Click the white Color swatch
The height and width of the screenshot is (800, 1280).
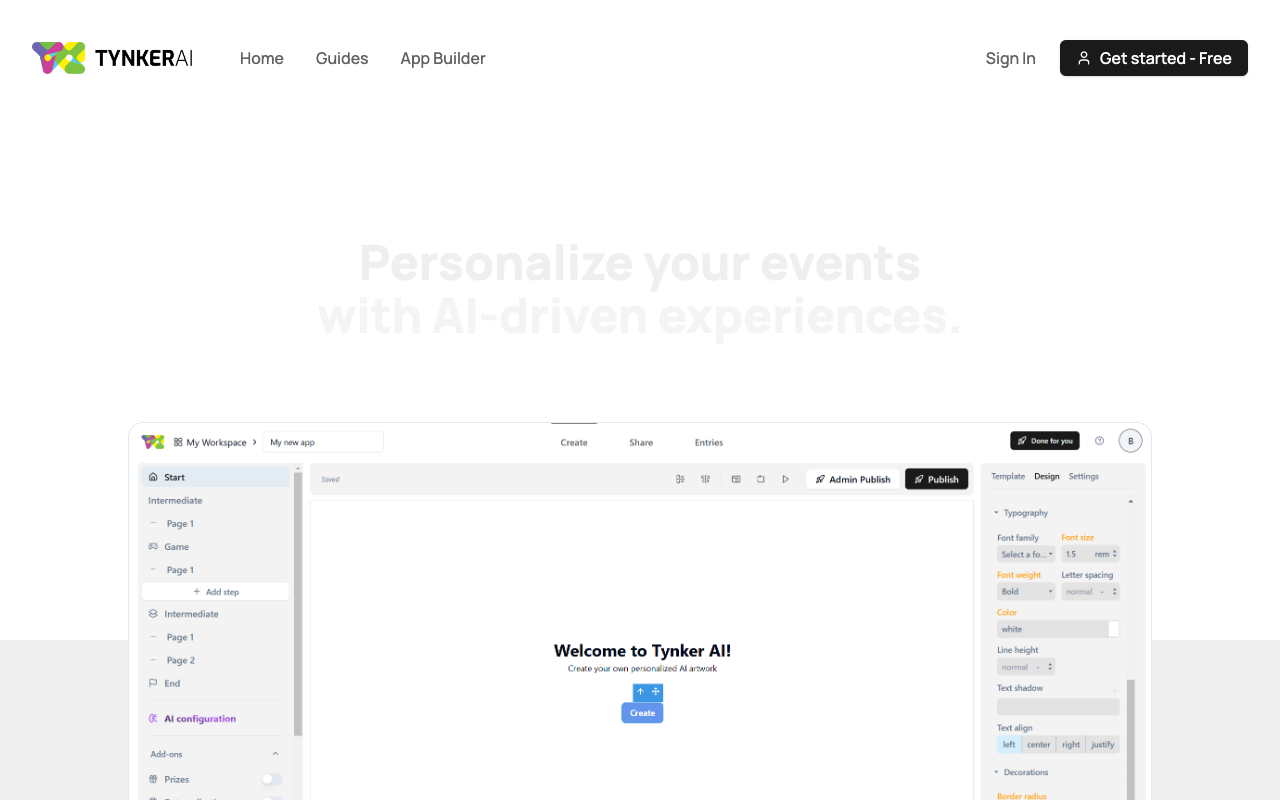pyautogui.click(x=1114, y=629)
